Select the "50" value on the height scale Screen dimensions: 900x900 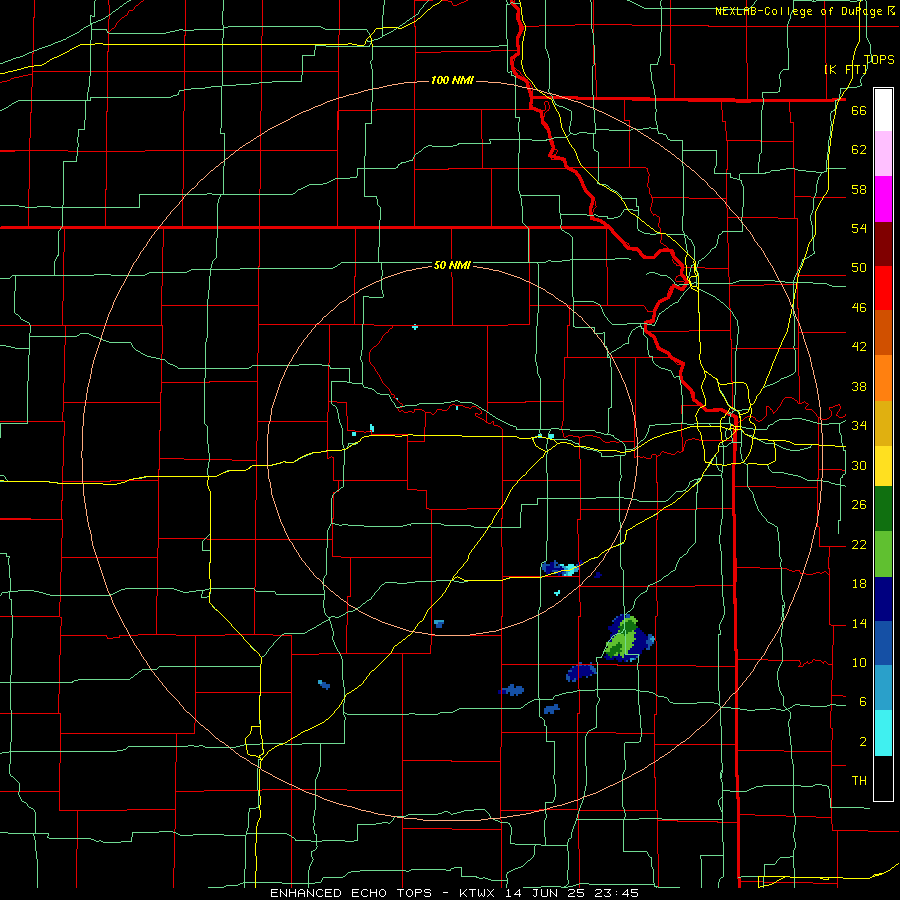tap(859, 268)
